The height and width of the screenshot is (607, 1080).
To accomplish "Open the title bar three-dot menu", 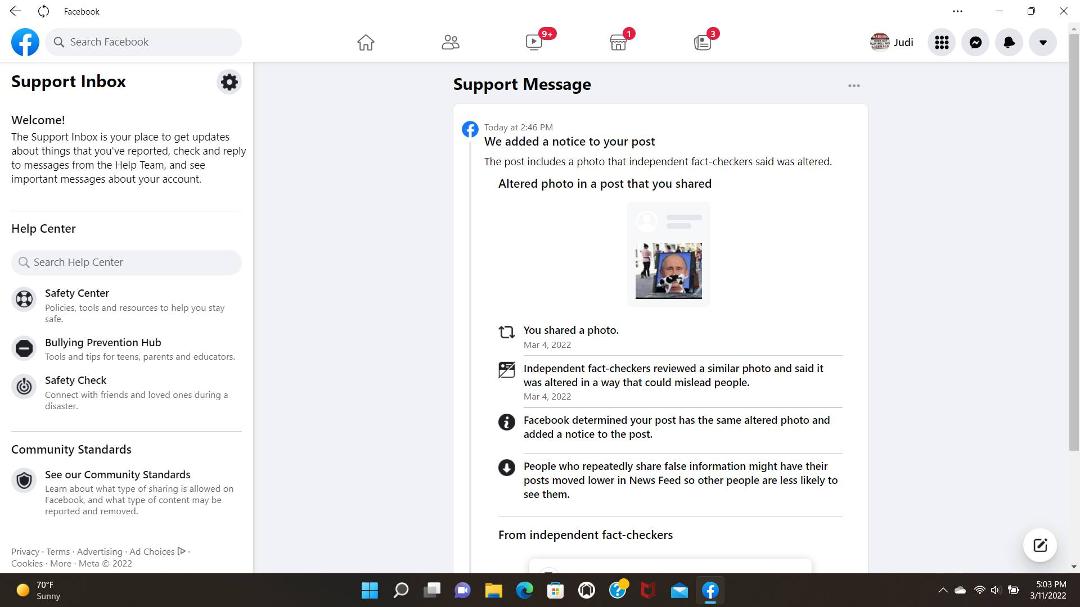I will point(957,11).
